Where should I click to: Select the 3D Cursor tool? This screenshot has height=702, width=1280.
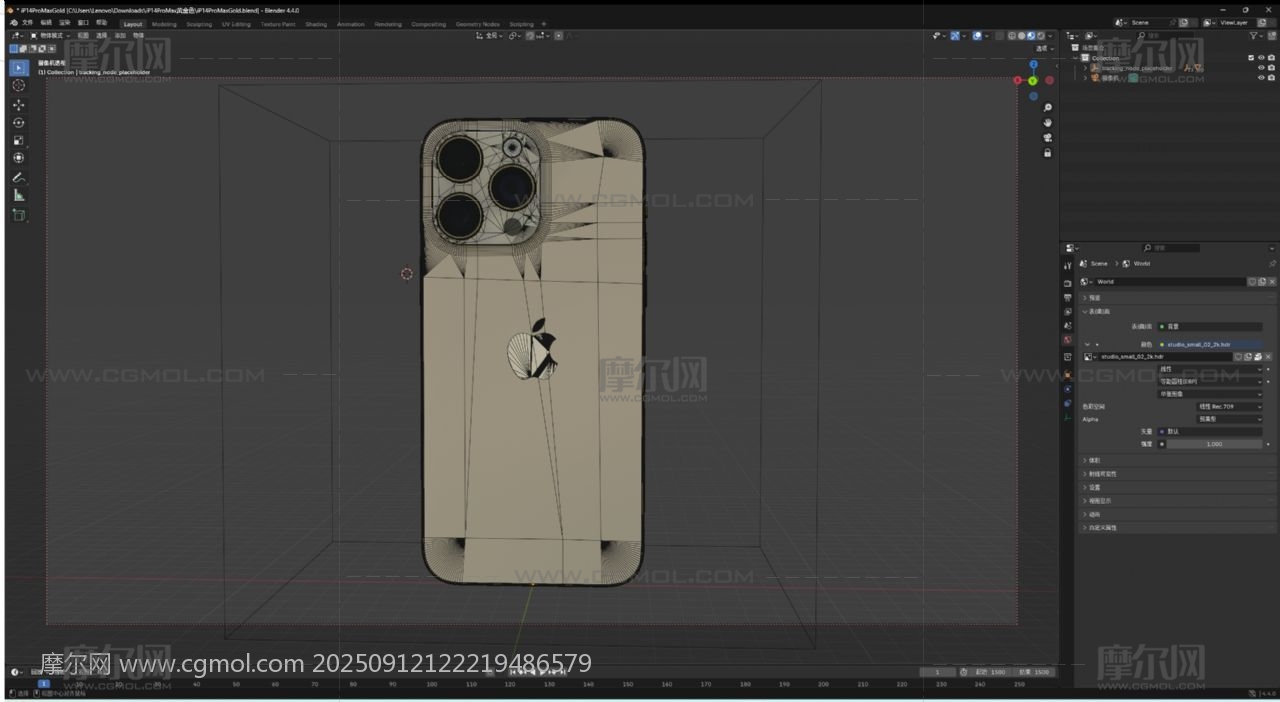tap(19, 86)
